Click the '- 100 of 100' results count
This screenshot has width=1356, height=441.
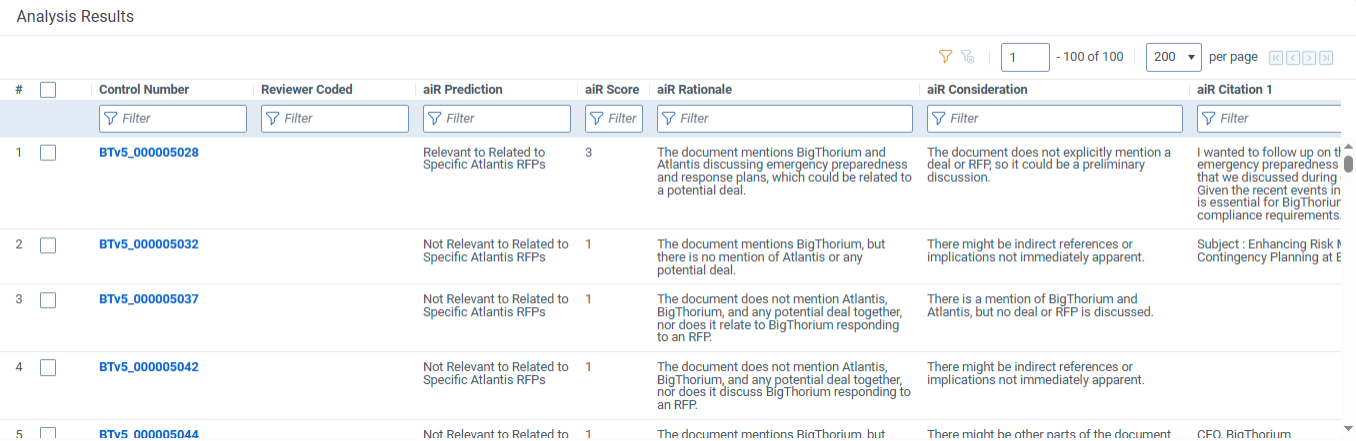pos(1090,57)
